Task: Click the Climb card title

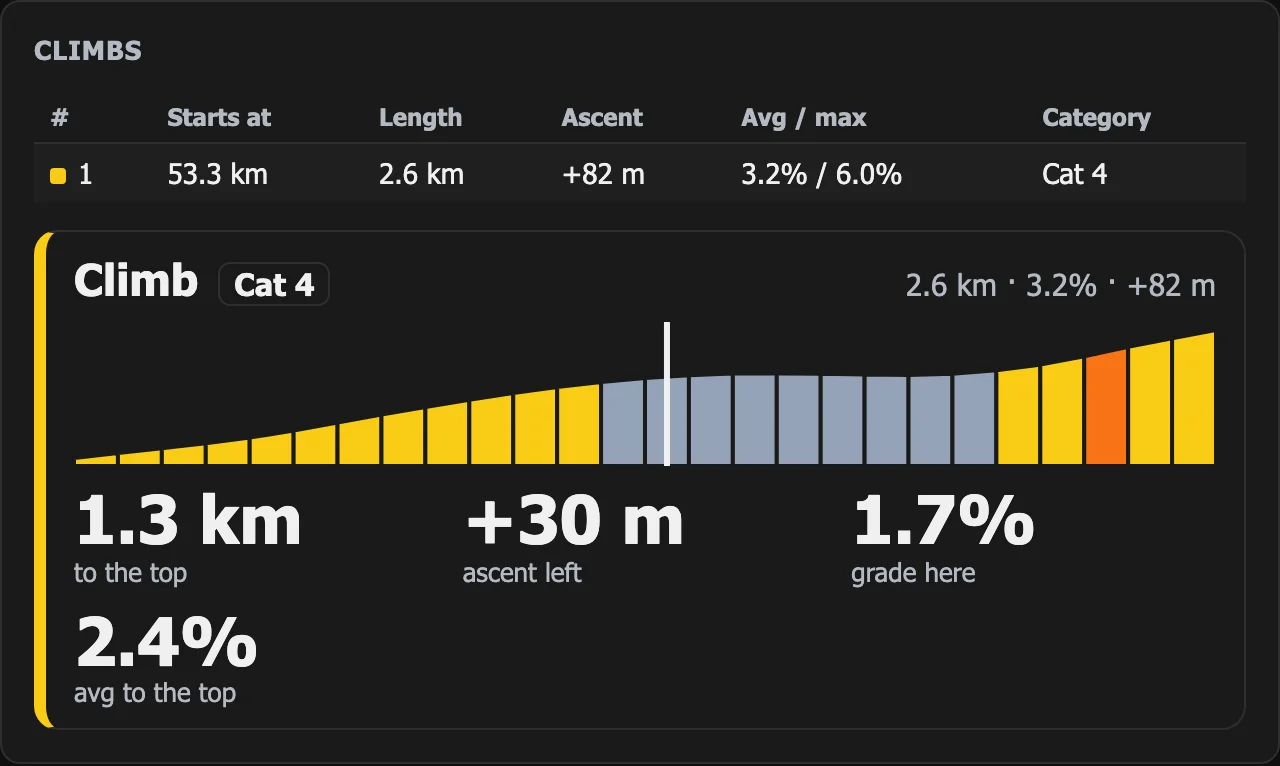Action: (136, 282)
